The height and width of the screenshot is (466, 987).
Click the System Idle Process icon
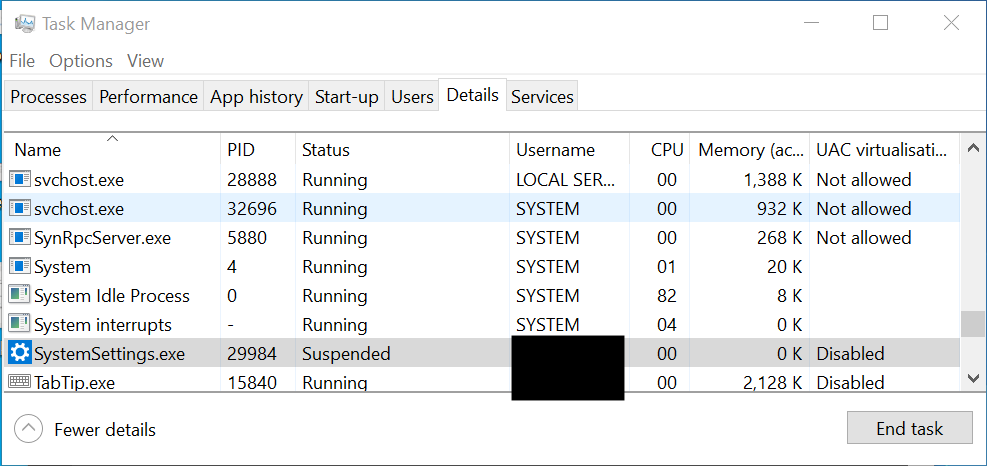(20, 296)
